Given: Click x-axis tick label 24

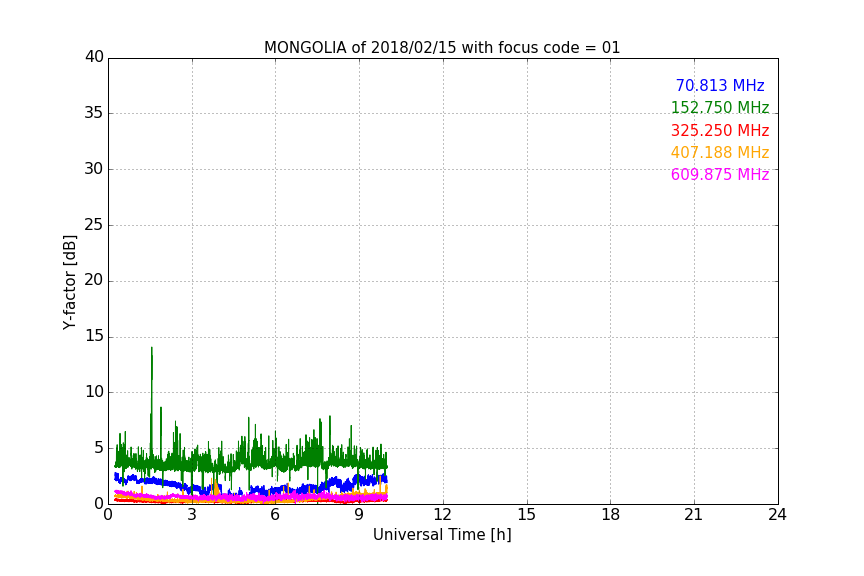Looking at the screenshot, I should [777, 515].
